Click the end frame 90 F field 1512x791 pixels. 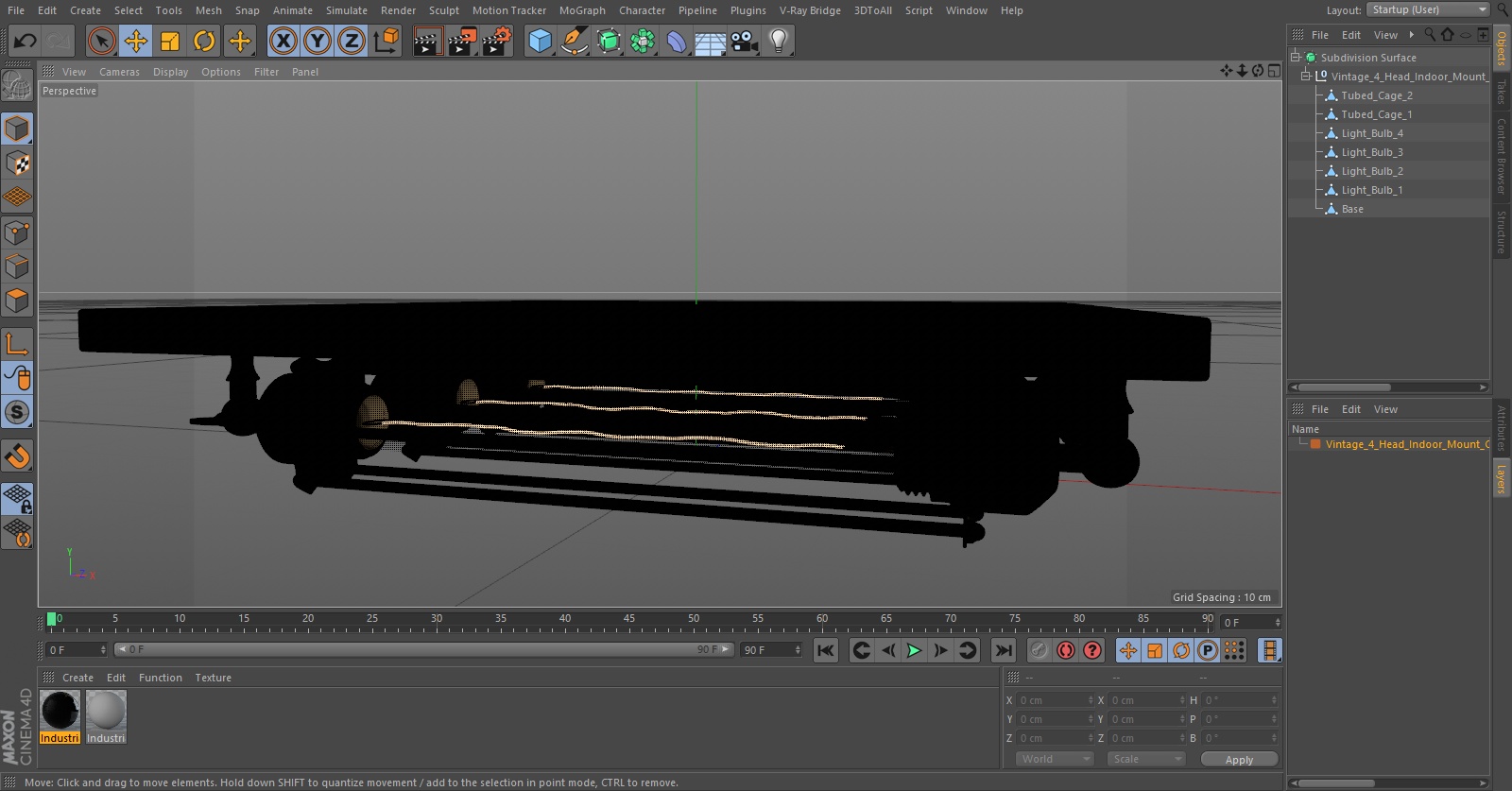772,649
